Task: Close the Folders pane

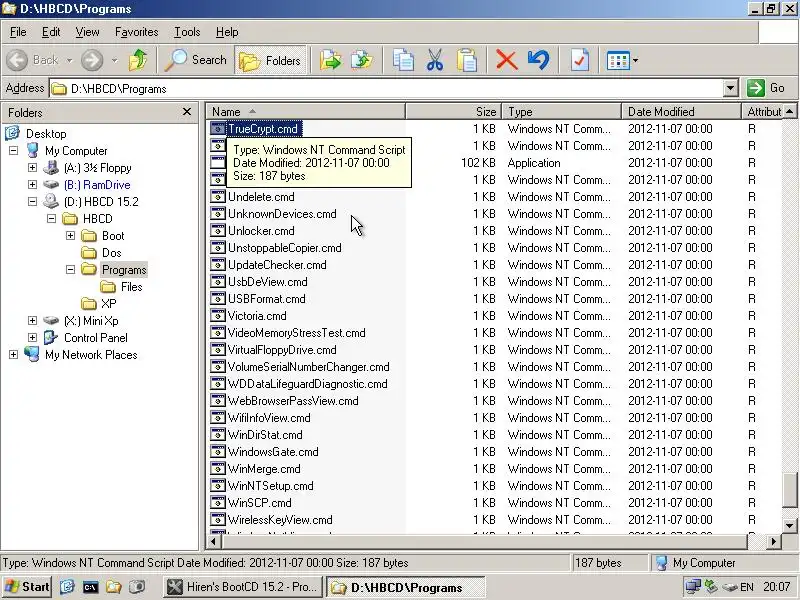Action: [x=187, y=111]
